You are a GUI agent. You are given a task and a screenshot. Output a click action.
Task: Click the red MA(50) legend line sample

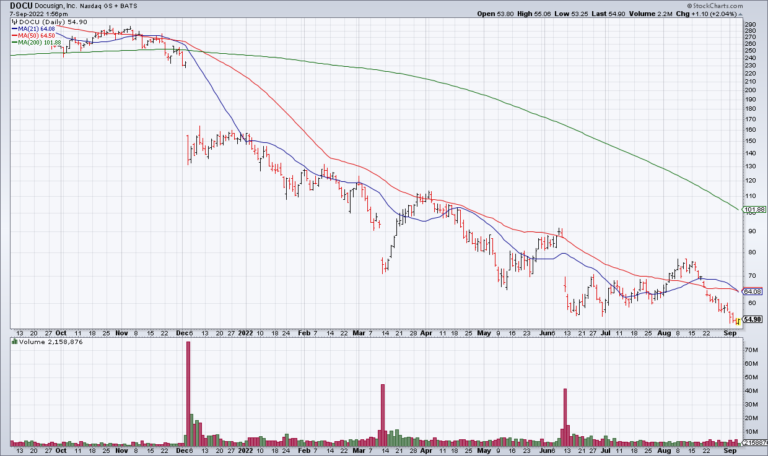point(14,36)
